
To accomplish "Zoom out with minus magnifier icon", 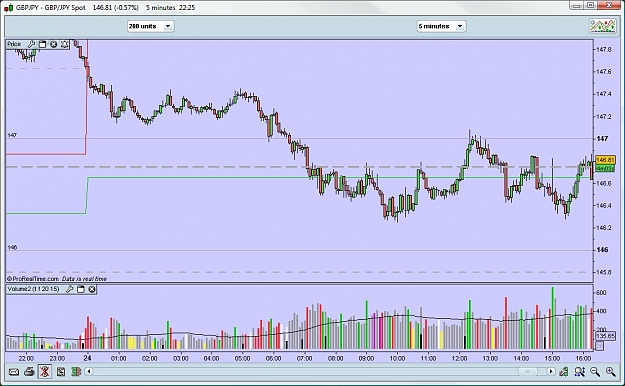I will pyautogui.click(x=595, y=372).
